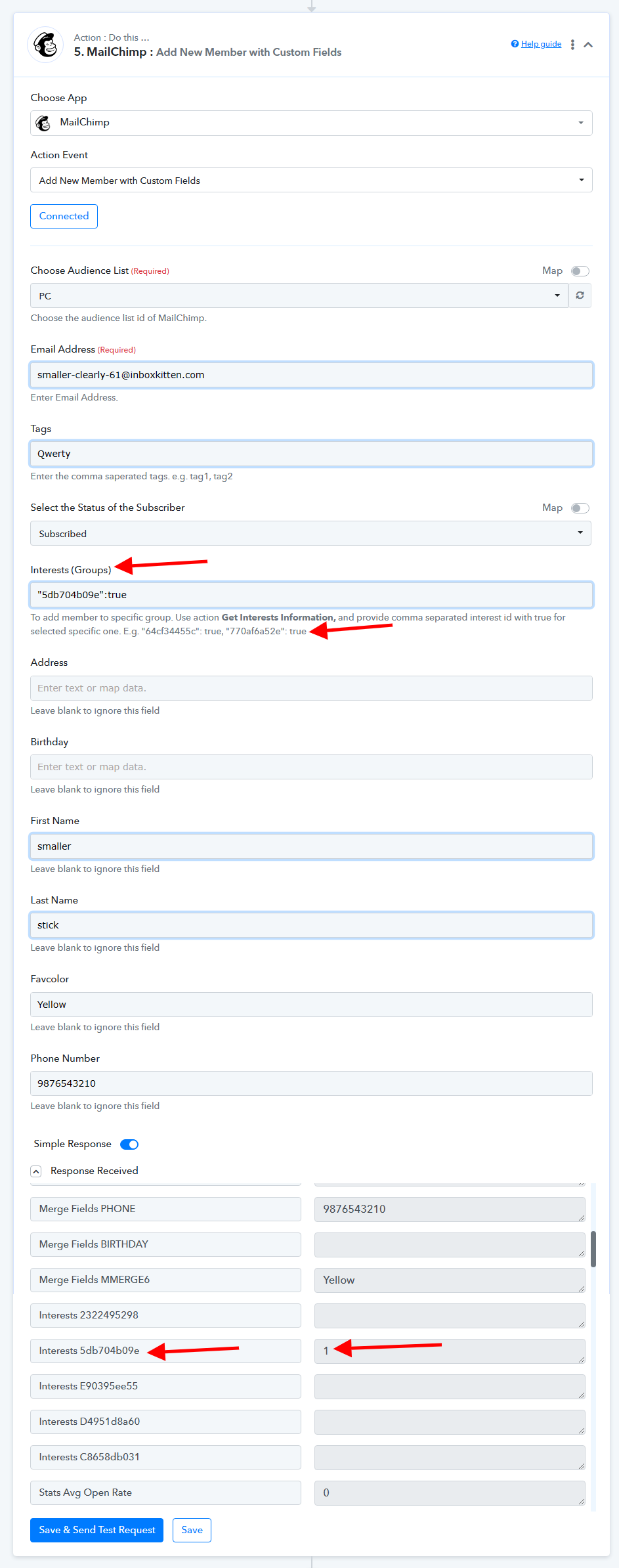Click the response panel scrollbar thumb

click(593, 1249)
